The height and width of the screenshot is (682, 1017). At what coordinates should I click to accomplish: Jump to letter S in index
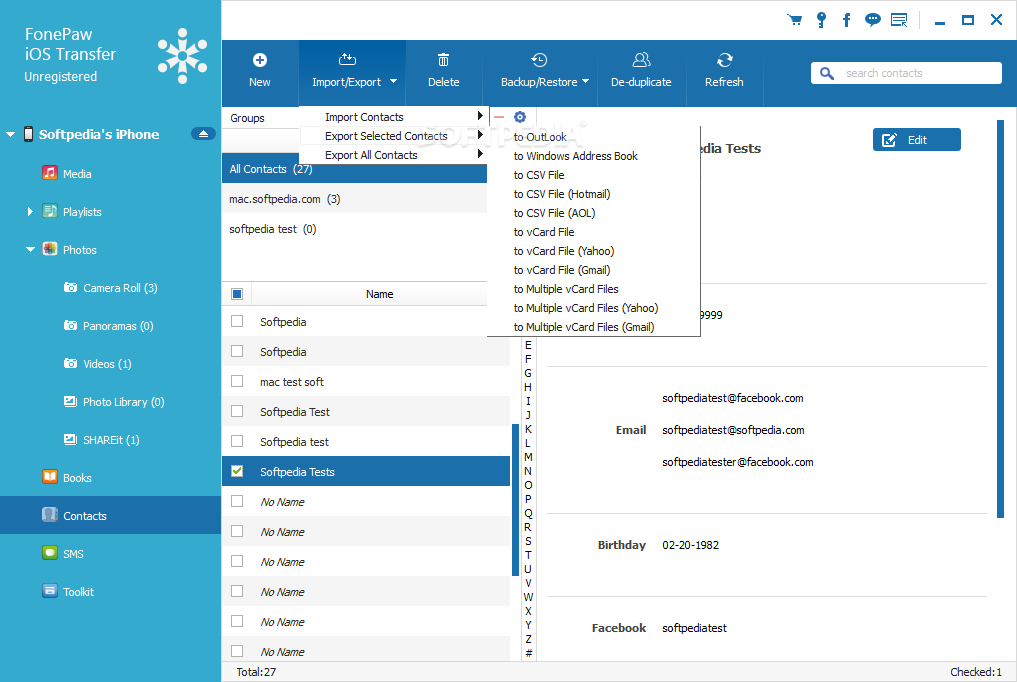528,541
